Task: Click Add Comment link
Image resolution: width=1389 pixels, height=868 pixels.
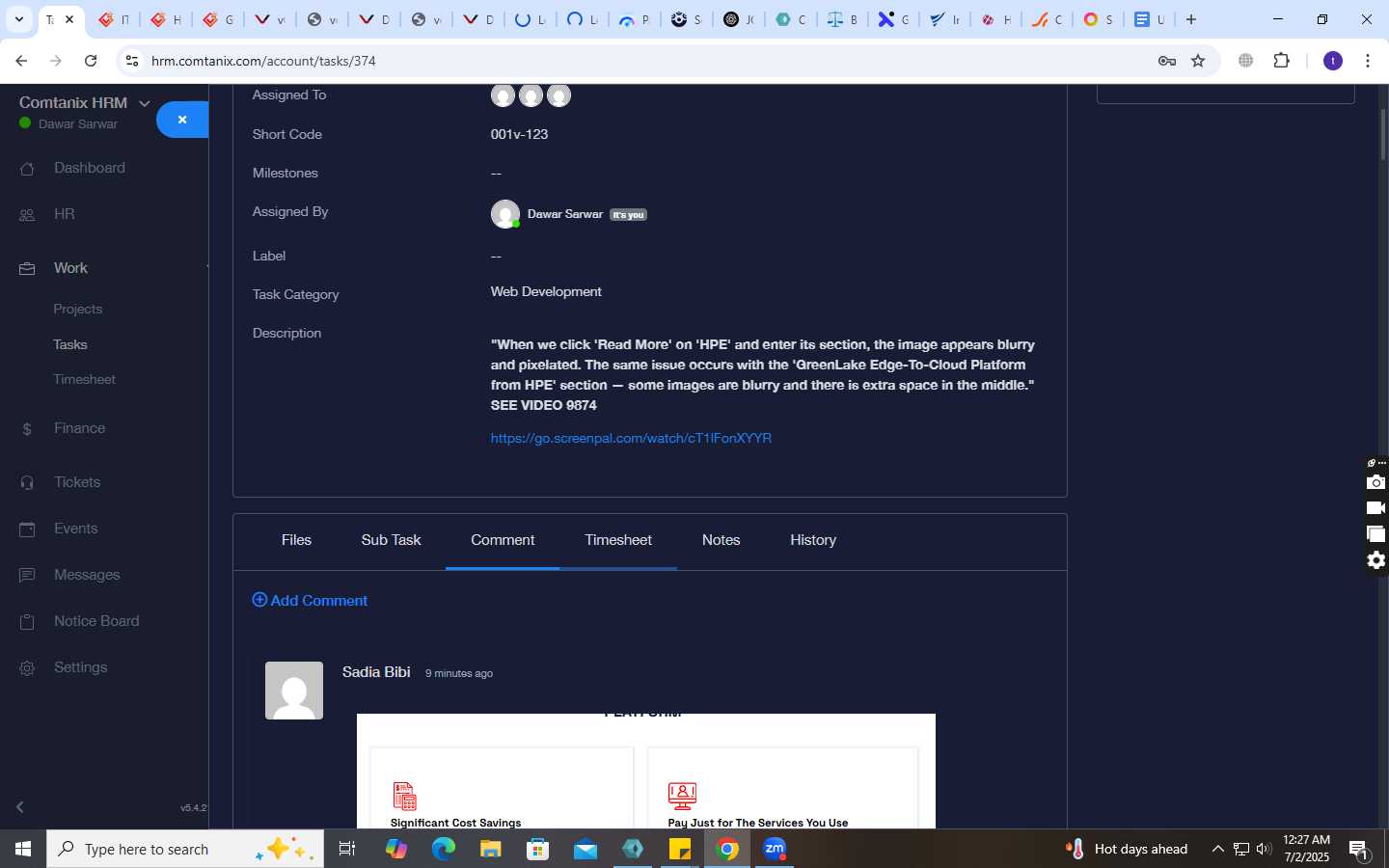Action: click(310, 600)
